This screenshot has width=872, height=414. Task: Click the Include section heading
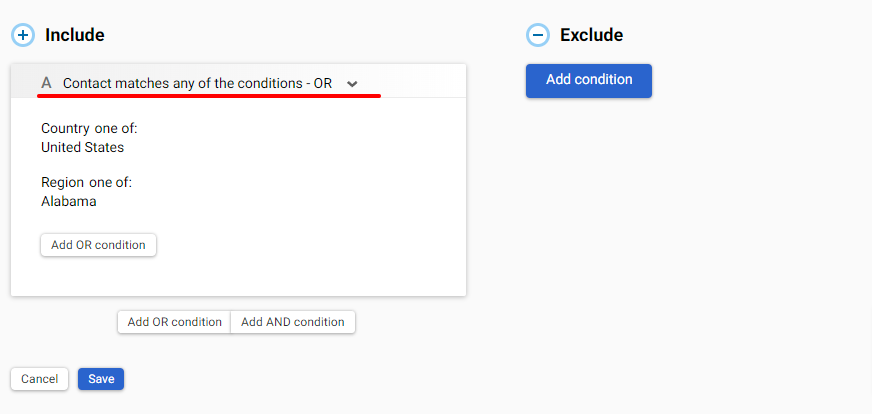coord(75,35)
